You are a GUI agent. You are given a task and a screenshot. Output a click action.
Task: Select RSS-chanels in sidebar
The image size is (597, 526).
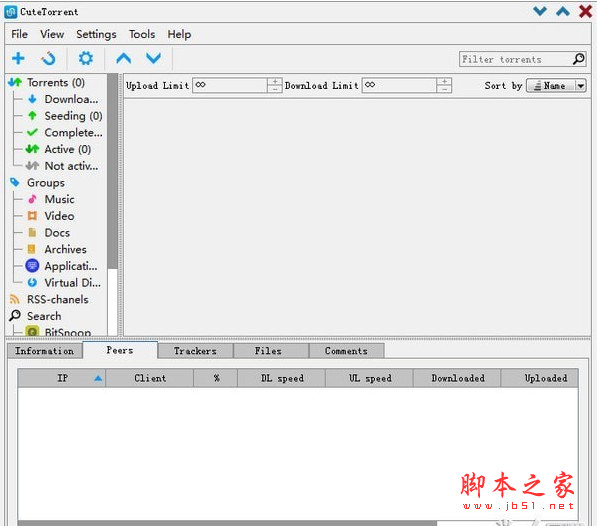pyautogui.click(x=57, y=300)
